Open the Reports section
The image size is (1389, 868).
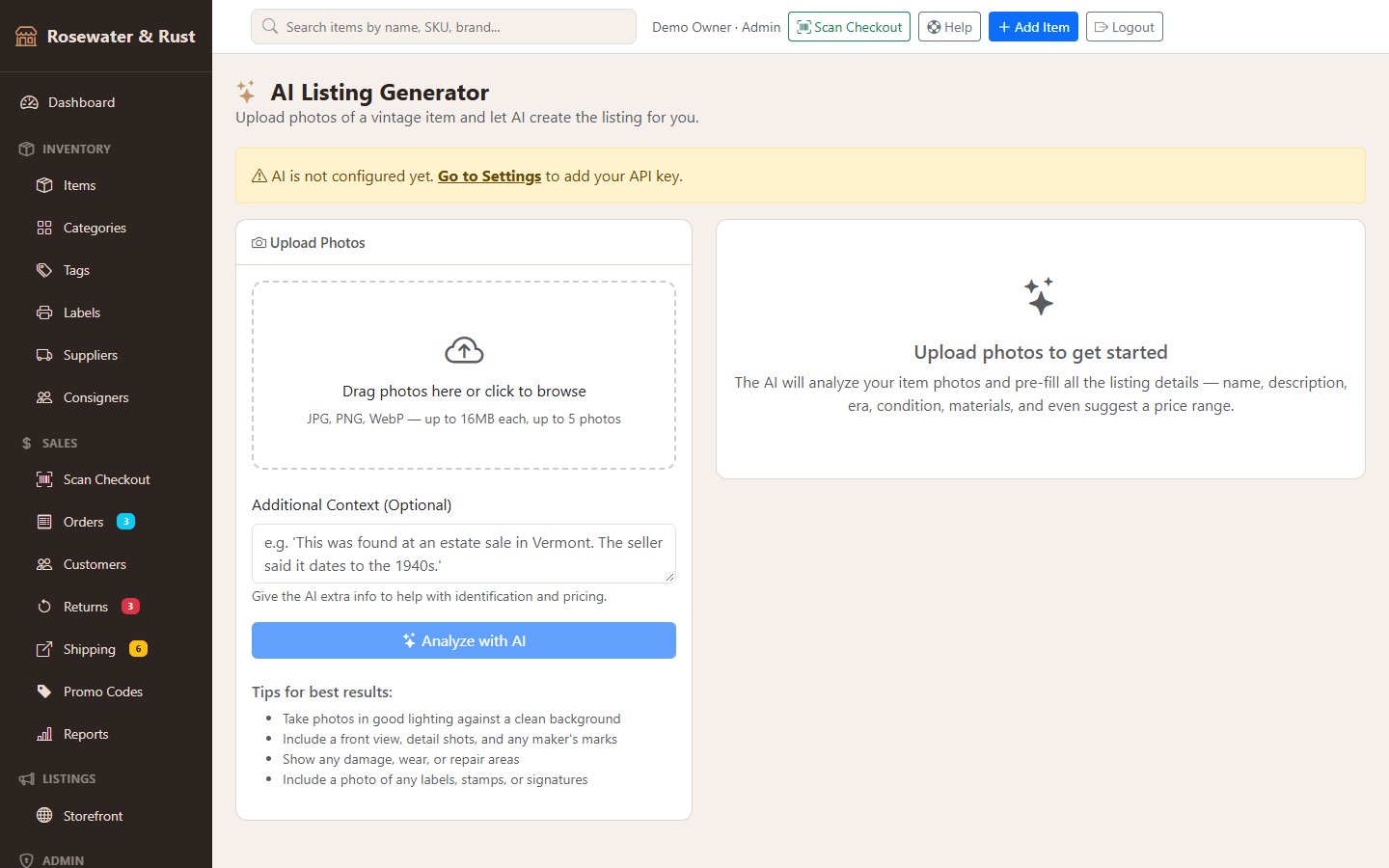(x=106, y=734)
